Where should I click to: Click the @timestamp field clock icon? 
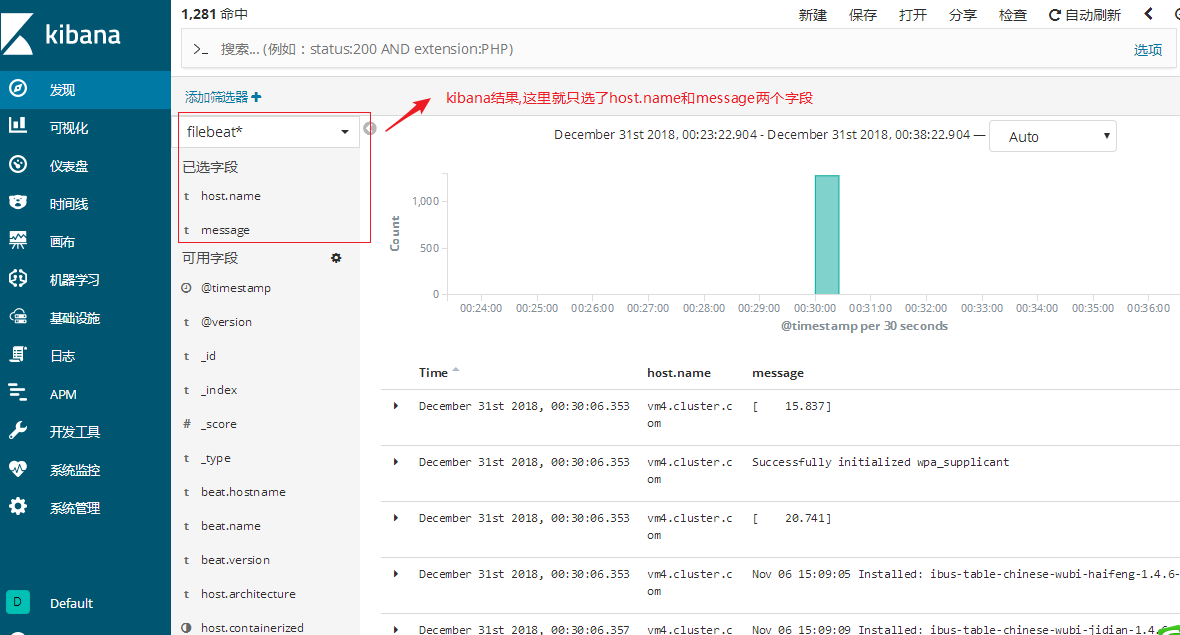tap(187, 287)
